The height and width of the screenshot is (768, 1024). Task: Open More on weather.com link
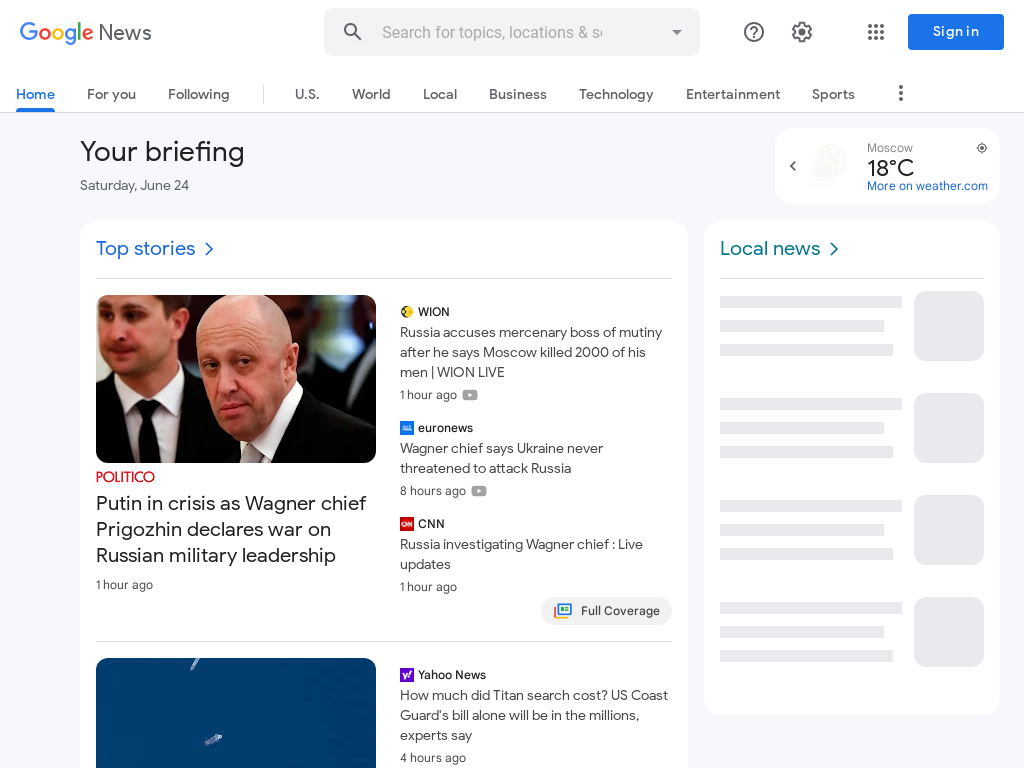click(927, 185)
